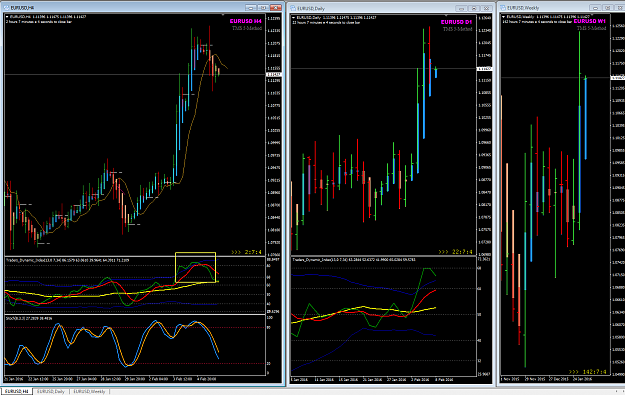The image size is (625, 395).
Task: Maximize the EURUSD,Daily chart window
Action: [474, 8]
